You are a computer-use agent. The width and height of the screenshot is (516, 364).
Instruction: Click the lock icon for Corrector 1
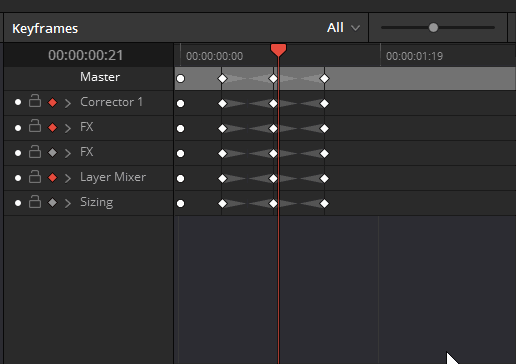(x=35, y=101)
